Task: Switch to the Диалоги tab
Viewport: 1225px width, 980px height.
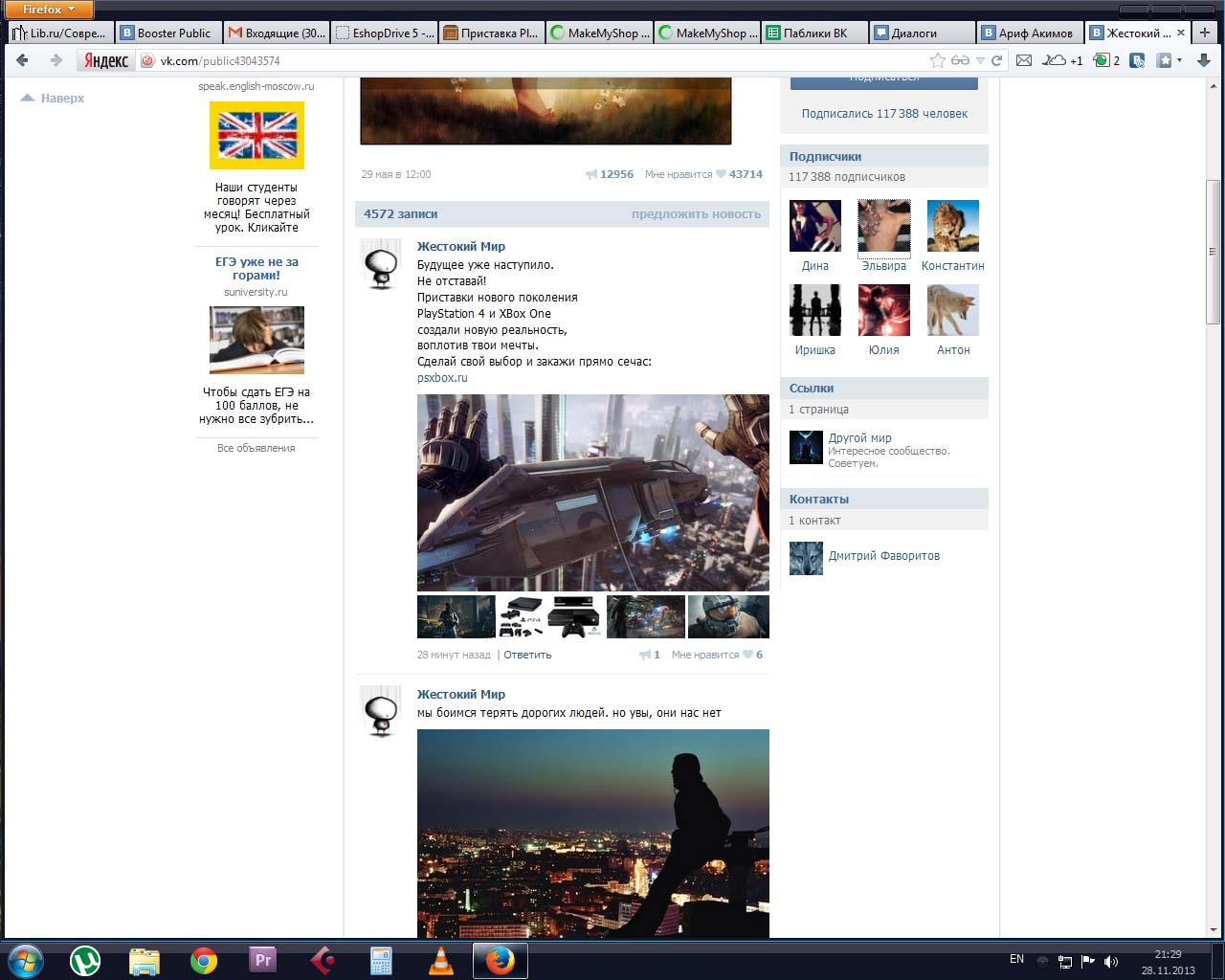Action: 924,33
